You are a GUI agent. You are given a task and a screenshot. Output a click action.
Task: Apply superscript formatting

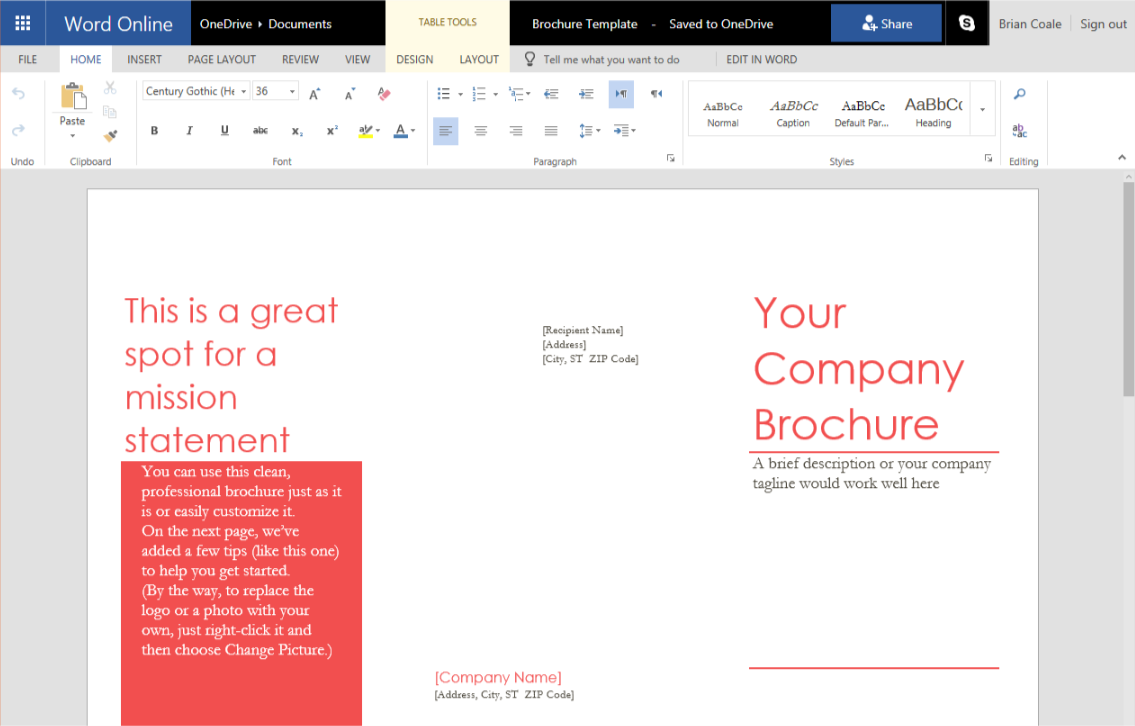[x=331, y=130]
